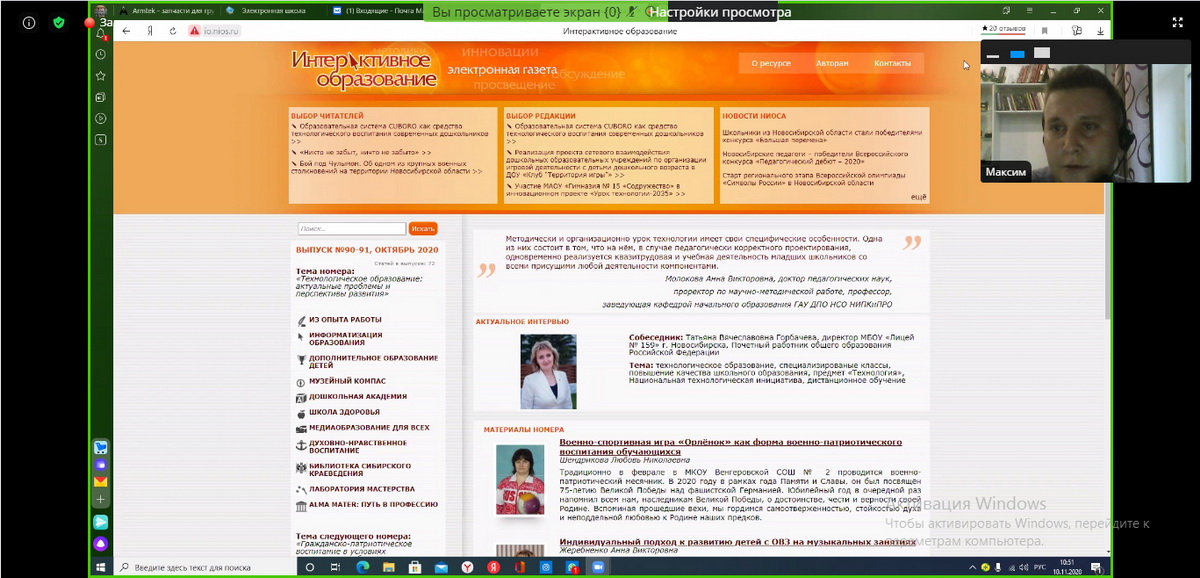Open the history clock icon in the sidebar
Viewport: 1200px width, 578px height.
coord(101,54)
